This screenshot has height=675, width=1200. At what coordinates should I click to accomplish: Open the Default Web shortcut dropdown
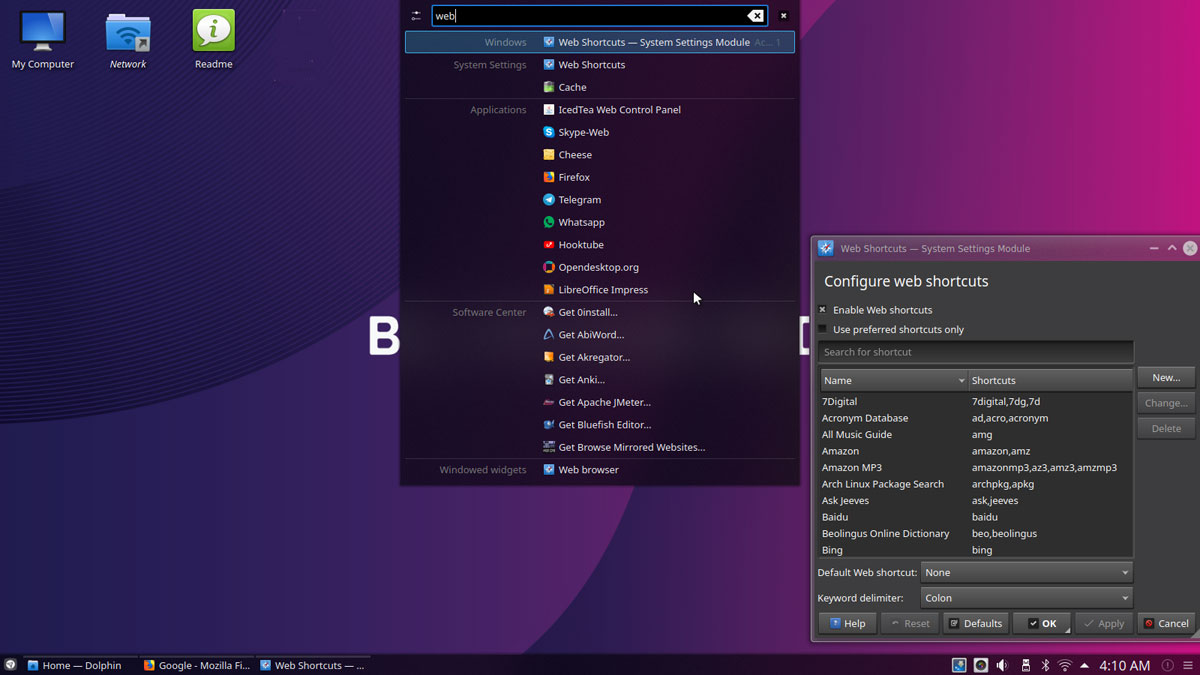tap(1026, 573)
